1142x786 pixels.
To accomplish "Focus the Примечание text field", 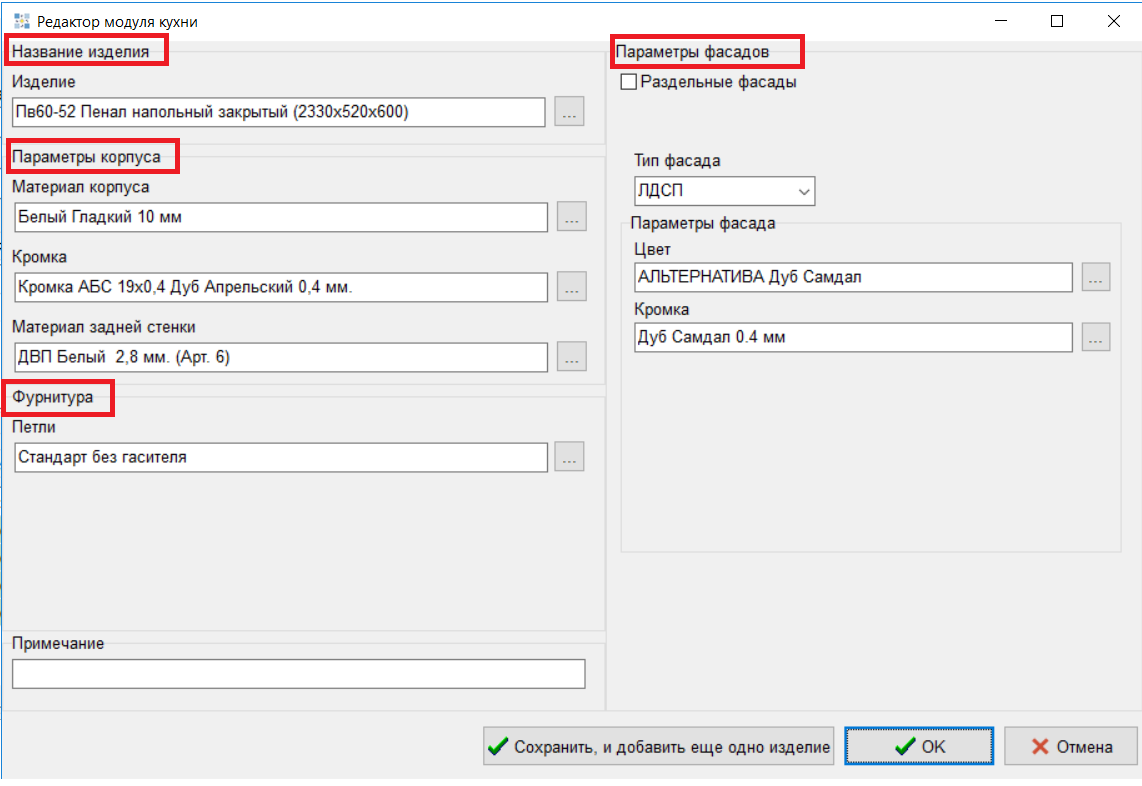I will click(x=298, y=674).
